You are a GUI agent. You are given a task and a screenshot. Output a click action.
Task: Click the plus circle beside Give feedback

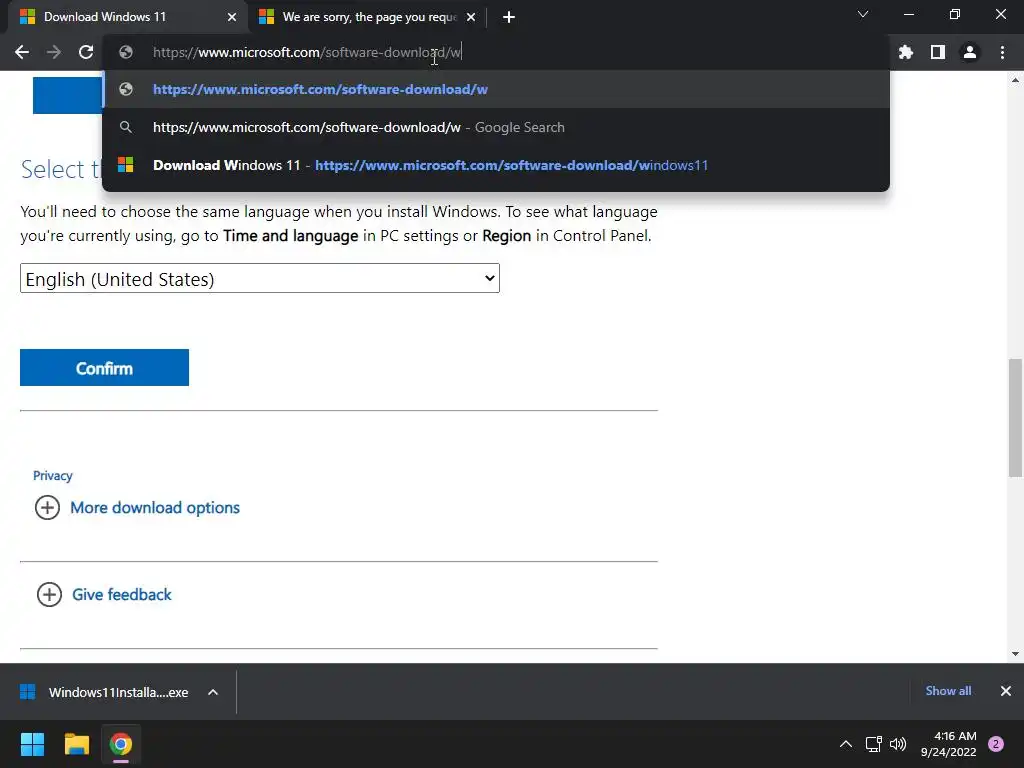49,594
